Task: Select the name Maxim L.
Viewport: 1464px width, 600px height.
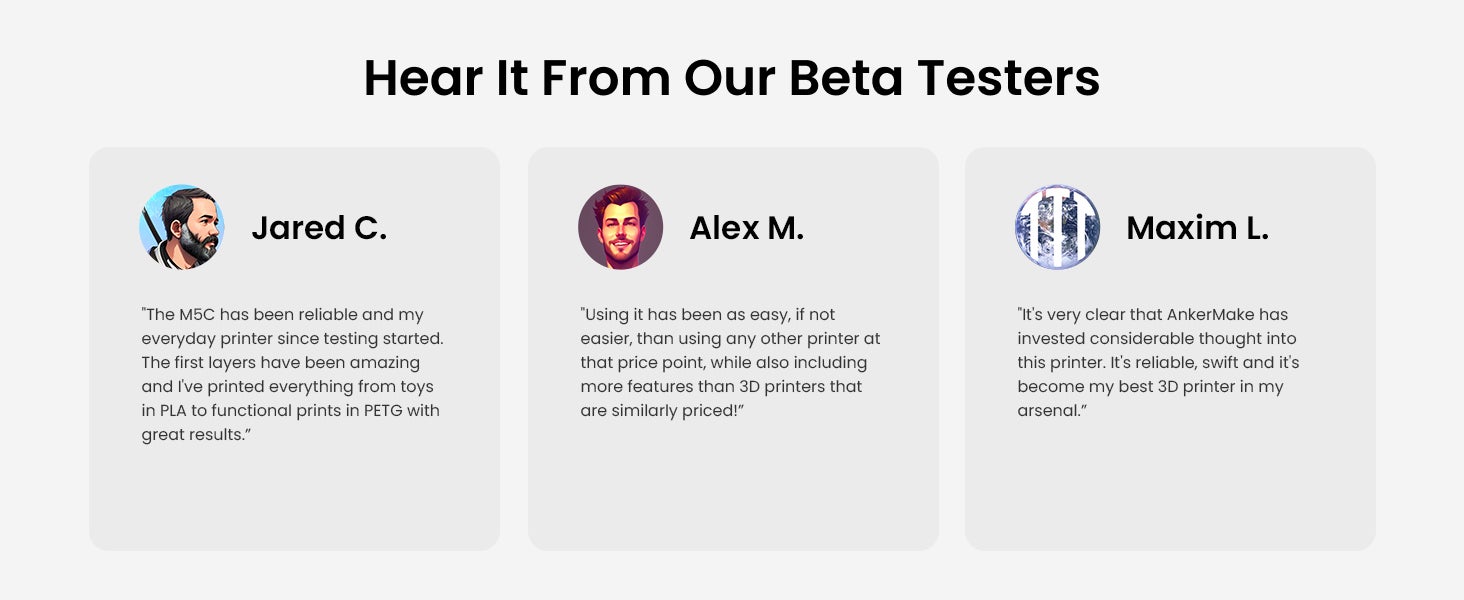Action: [x=1197, y=228]
